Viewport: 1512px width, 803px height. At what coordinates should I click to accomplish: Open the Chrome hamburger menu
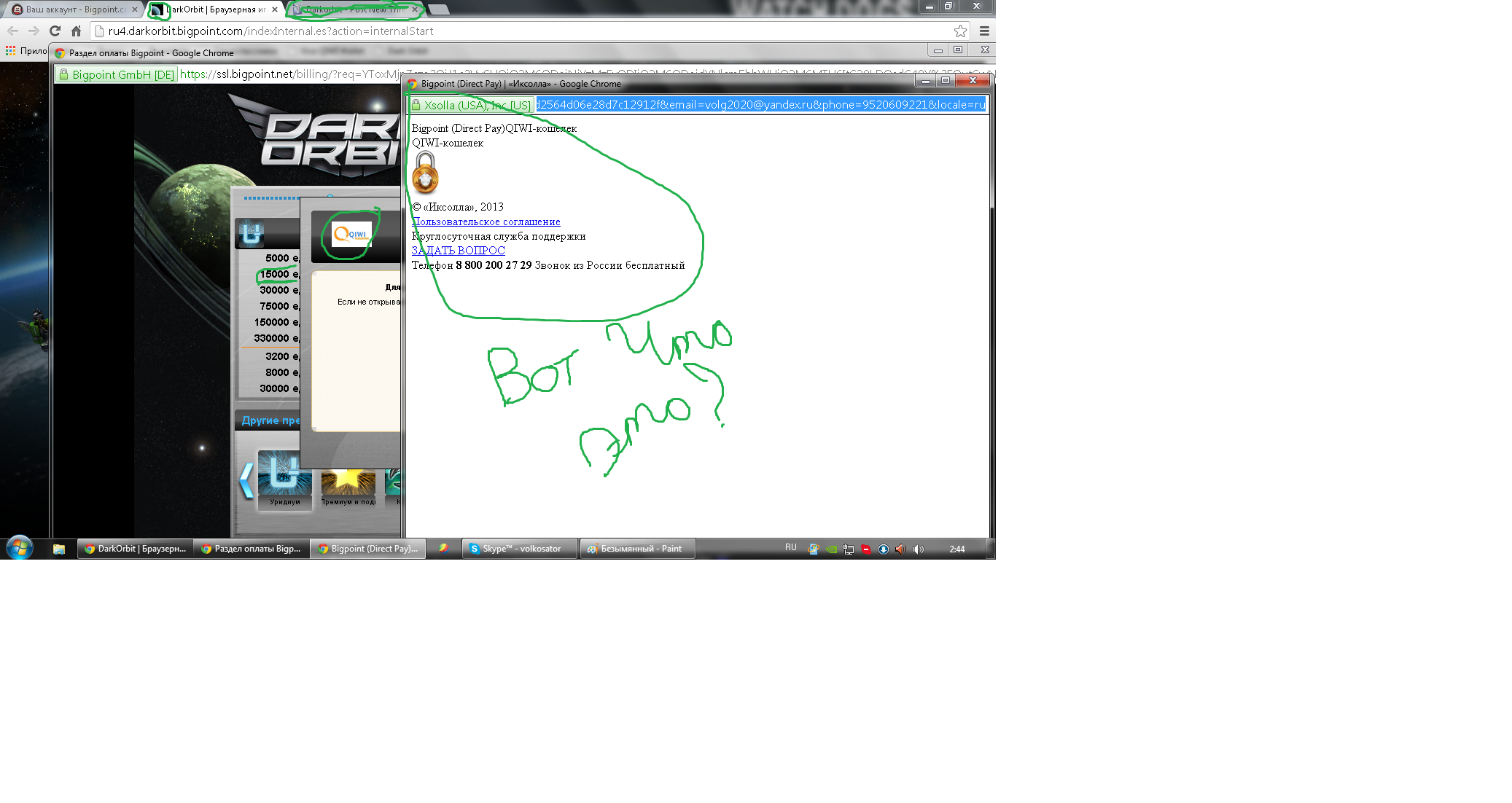(984, 31)
